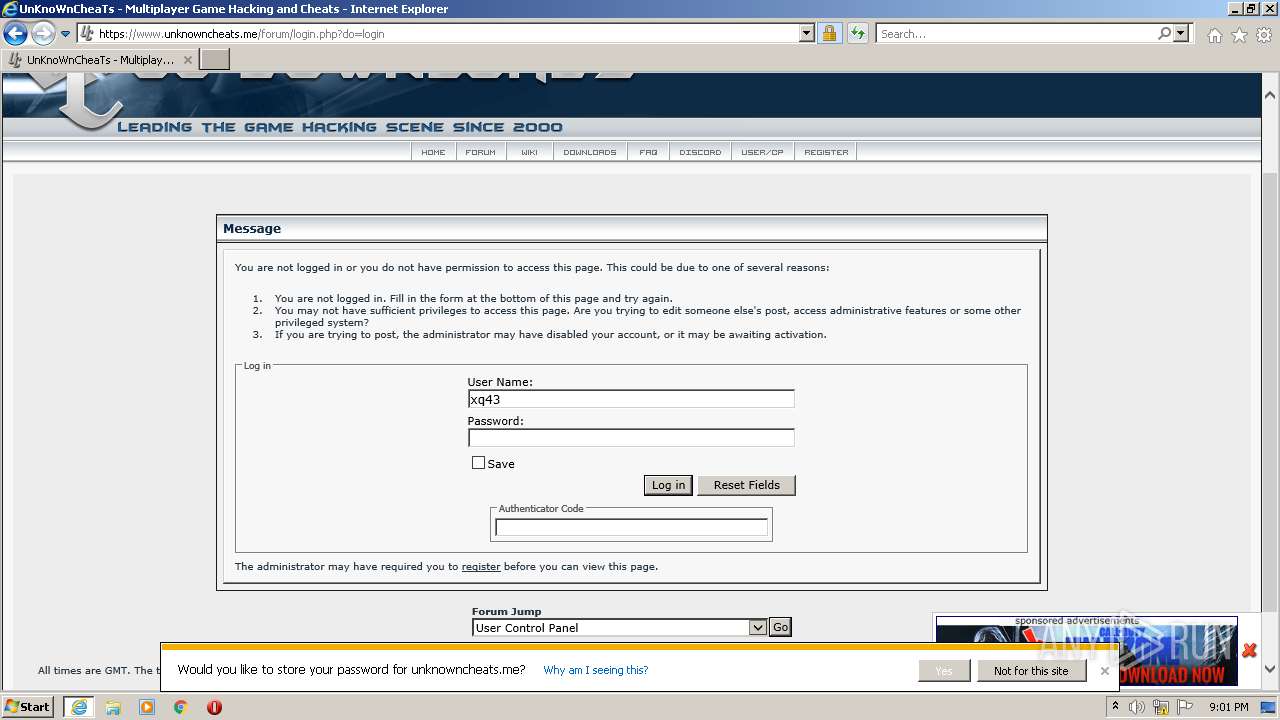Choose Yes to store password

[x=944, y=671]
